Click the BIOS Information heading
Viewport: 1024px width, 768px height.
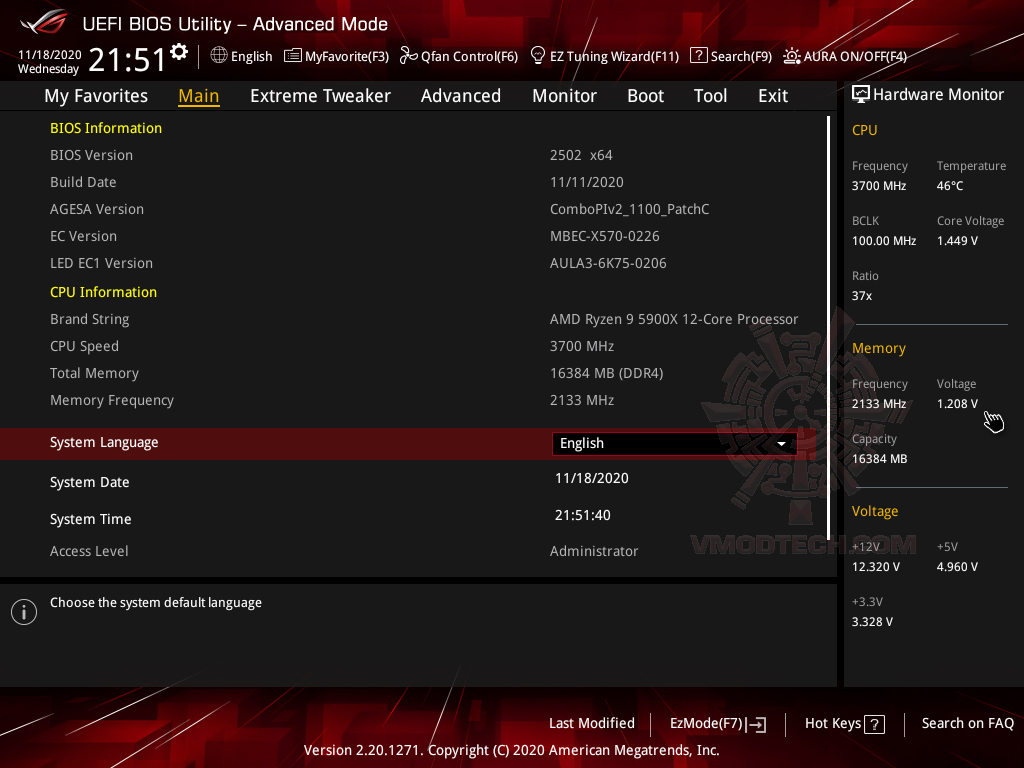coord(106,128)
